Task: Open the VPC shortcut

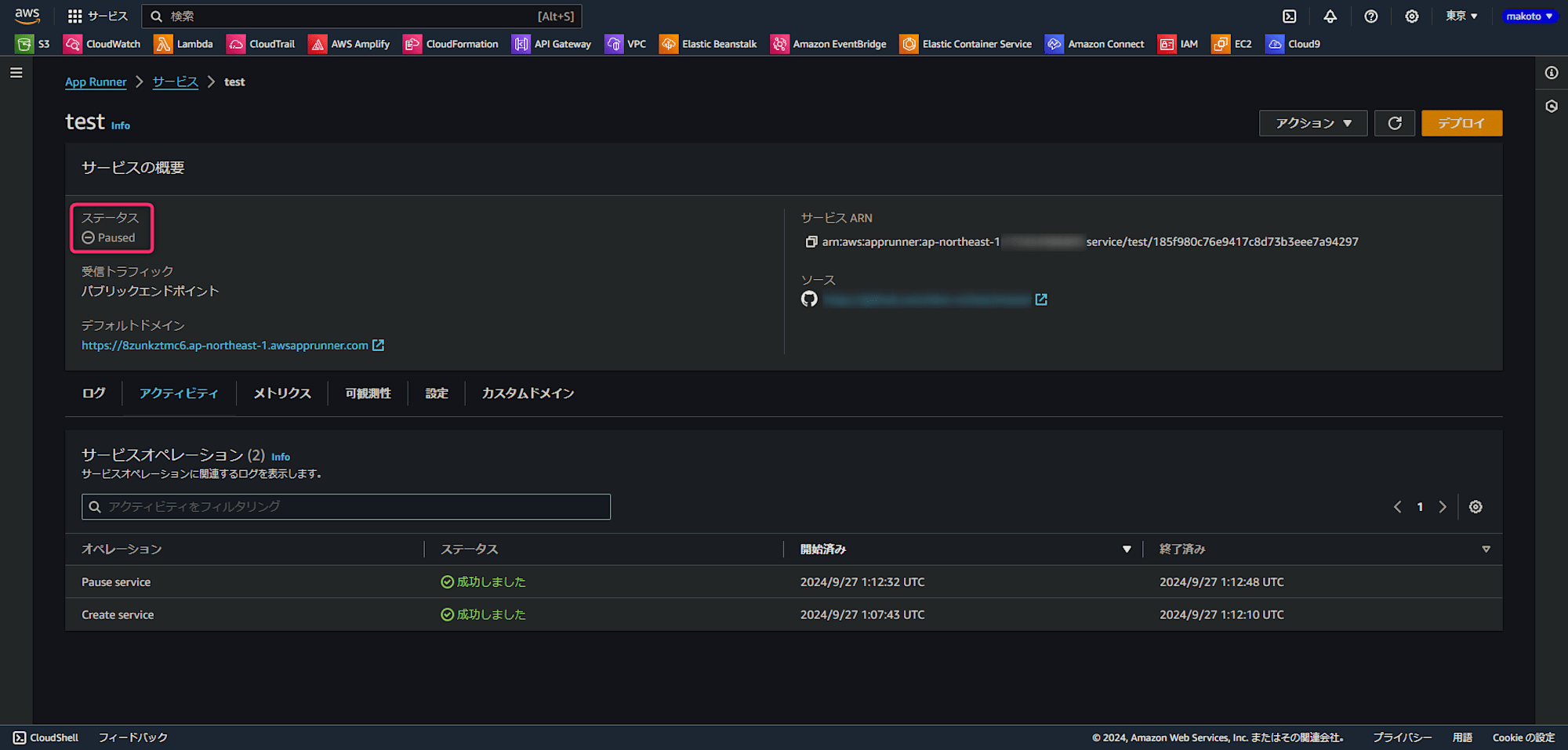Action: 626,44
